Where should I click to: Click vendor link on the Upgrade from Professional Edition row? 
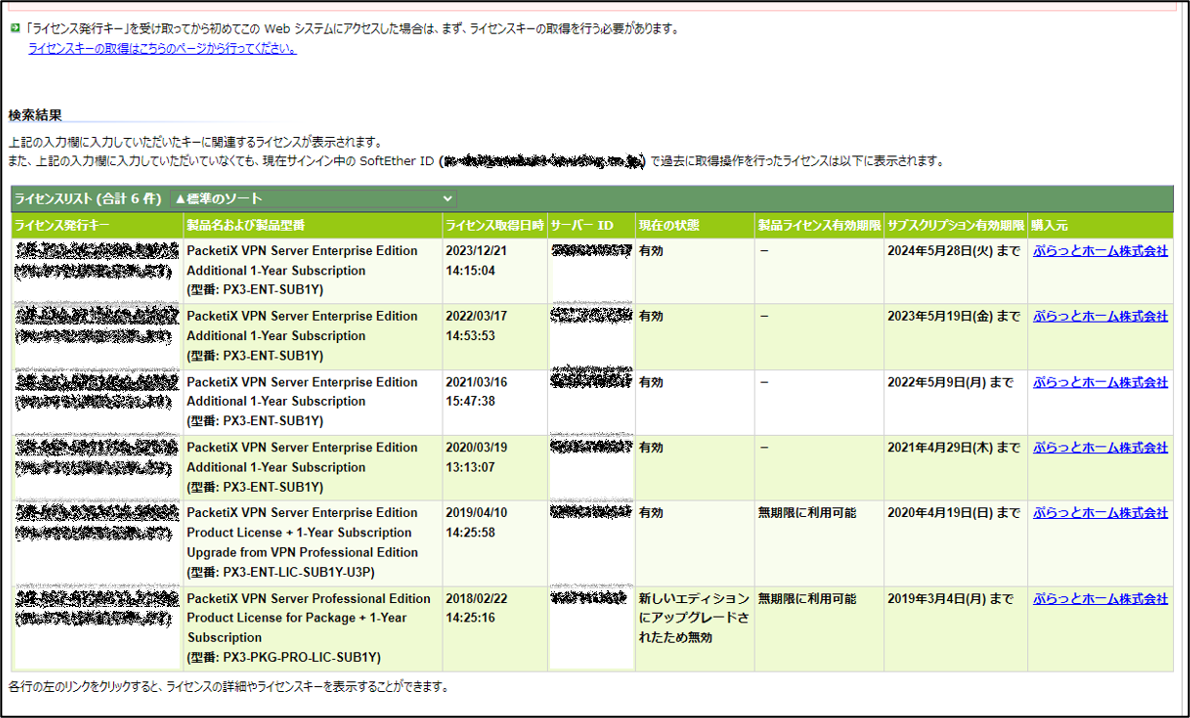pyautogui.click(x=1100, y=512)
